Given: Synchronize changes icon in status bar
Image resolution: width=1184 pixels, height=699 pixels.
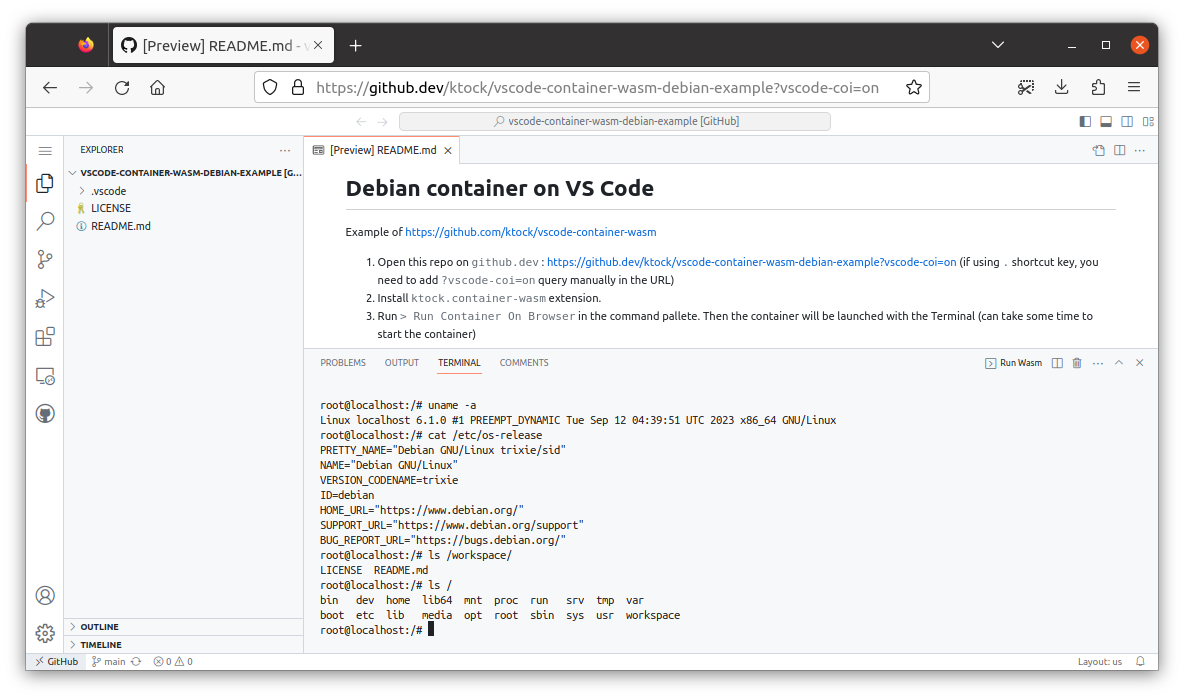Looking at the screenshot, I should 136,662.
